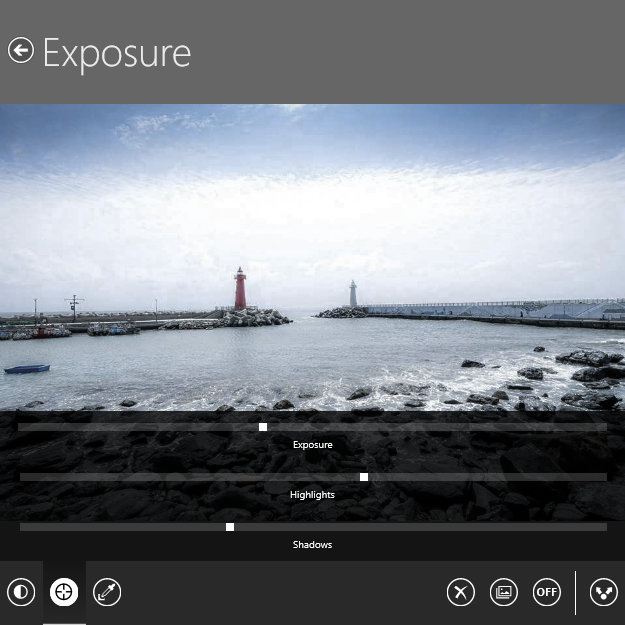Click the back arrow next to Exposure
The image size is (625, 625).
pos(21,50)
